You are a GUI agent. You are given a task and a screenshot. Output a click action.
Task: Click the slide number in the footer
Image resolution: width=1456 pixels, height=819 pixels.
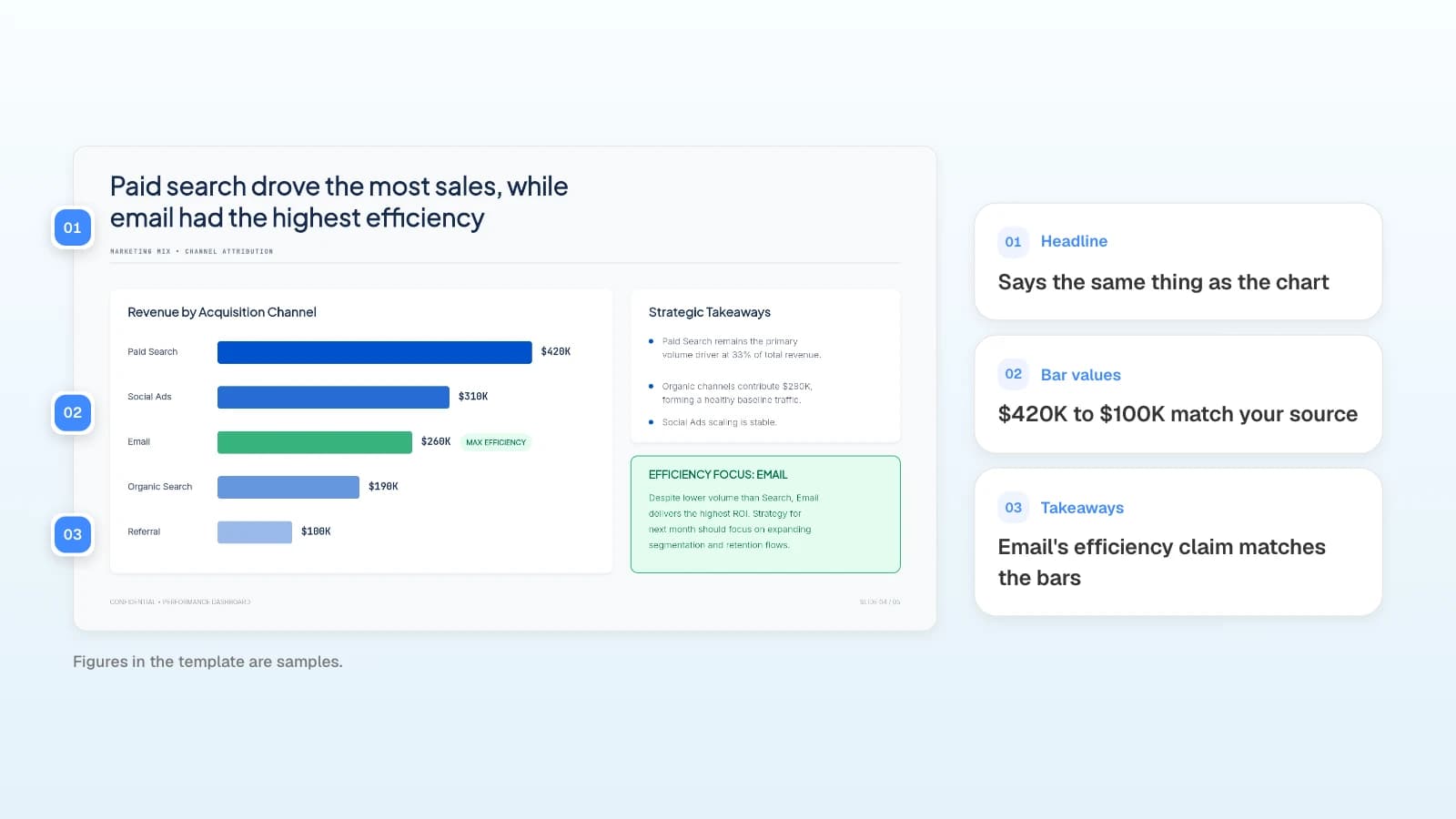click(x=880, y=602)
